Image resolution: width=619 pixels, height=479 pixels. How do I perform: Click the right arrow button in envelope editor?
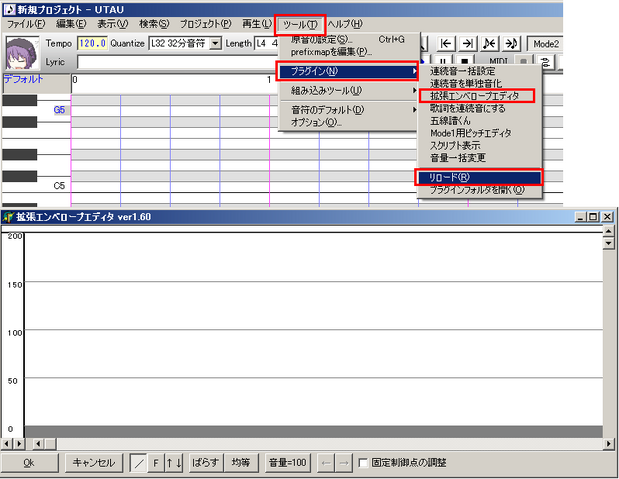(x=344, y=463)
